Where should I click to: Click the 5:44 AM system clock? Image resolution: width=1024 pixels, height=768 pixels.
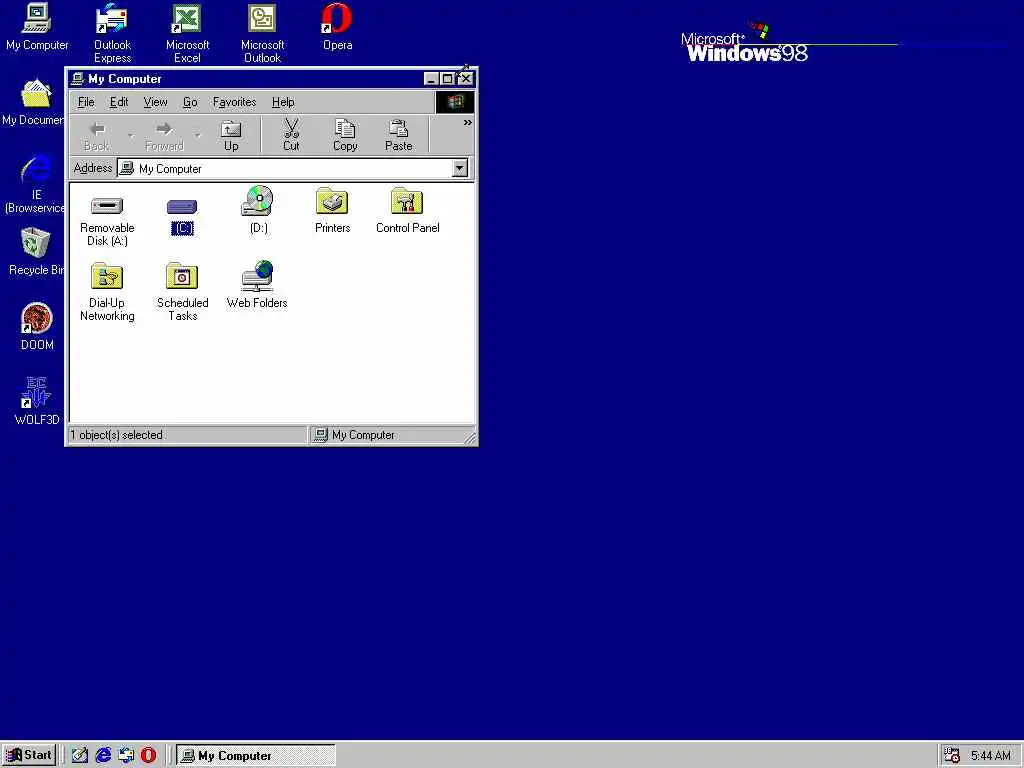click(x=990, y=756)
